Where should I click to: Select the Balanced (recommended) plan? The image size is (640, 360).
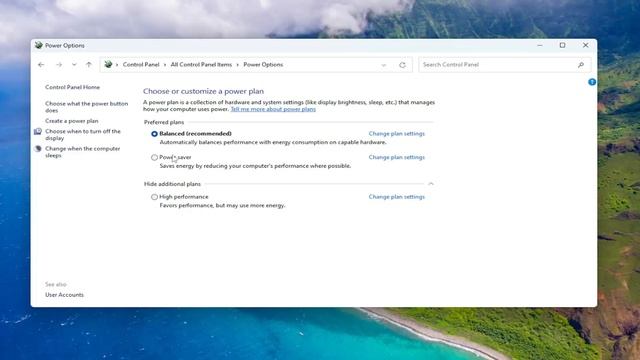point(154,134)
